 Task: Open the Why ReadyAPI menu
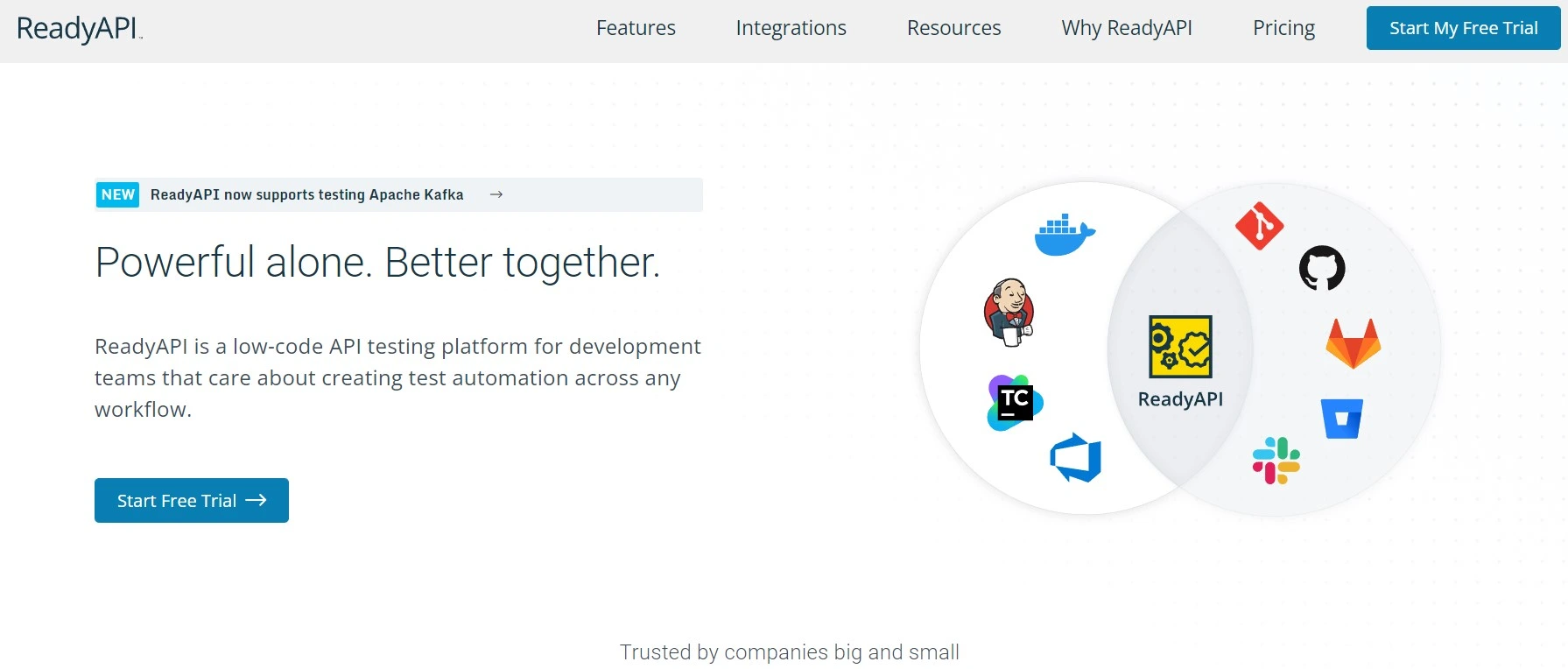pyautogui.click(x=1126, y=28)
